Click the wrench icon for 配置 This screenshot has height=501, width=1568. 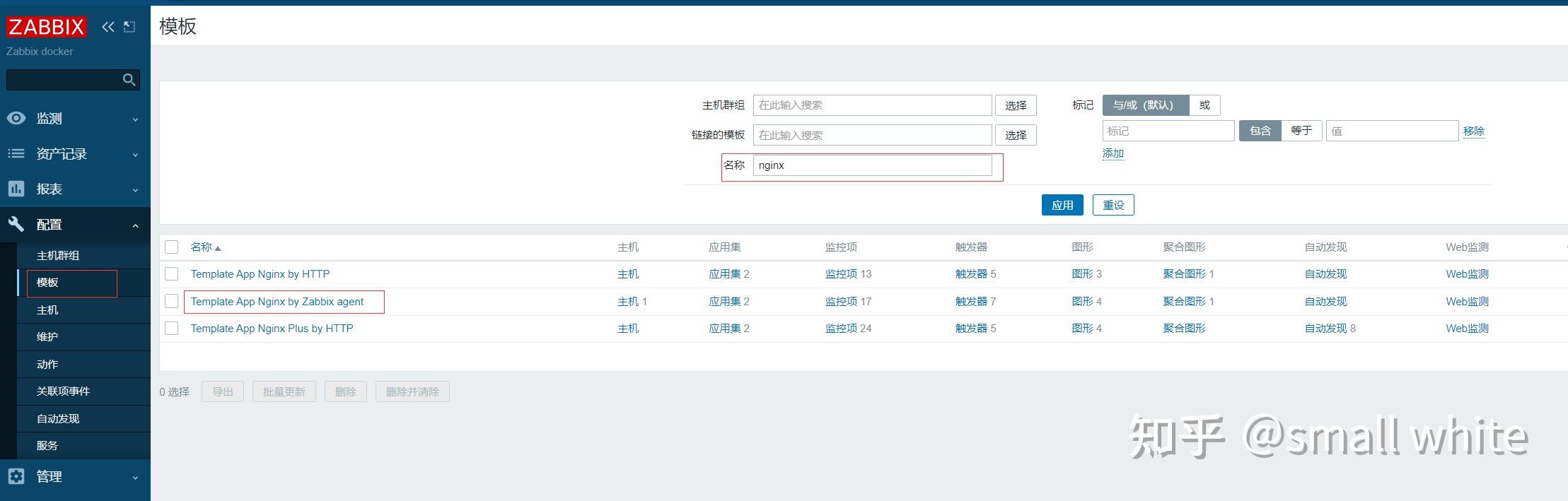tap(16, 224)
